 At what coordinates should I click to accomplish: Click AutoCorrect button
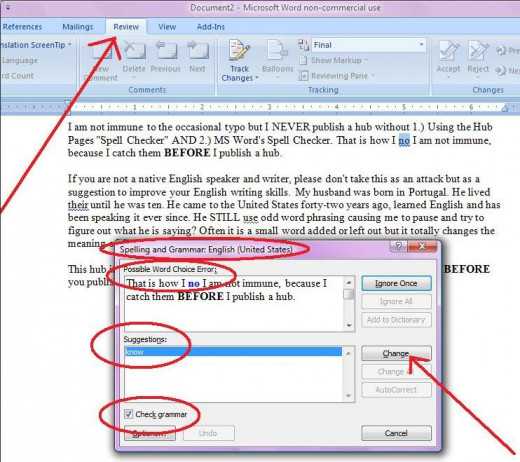396,390
